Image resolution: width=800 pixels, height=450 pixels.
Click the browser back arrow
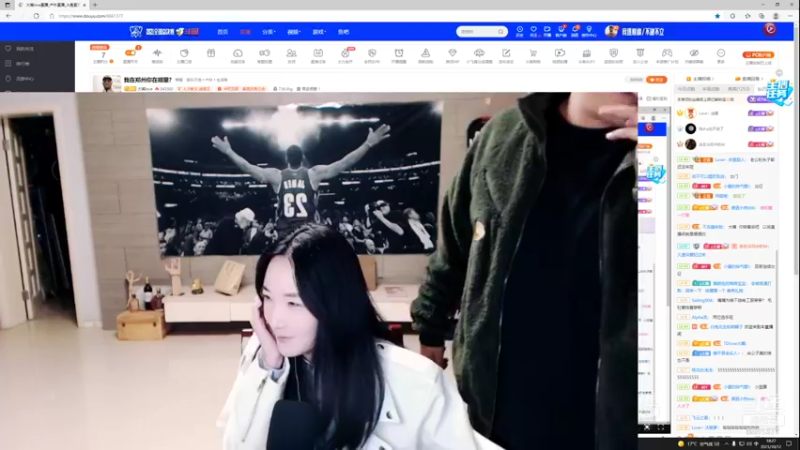9,16
